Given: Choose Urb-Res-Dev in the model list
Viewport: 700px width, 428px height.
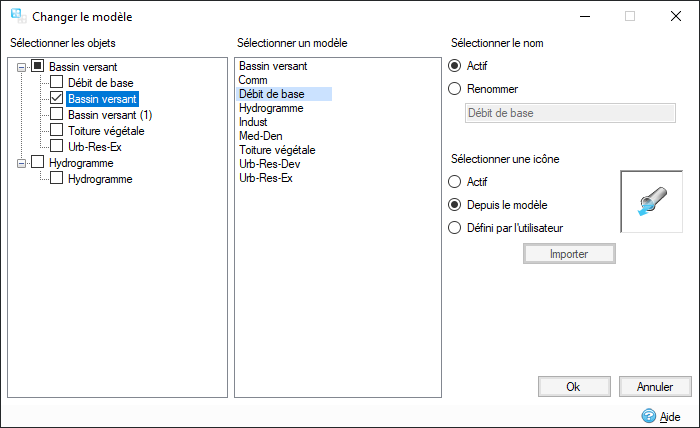Looking at the screenshot, I should tap(270, 164).
